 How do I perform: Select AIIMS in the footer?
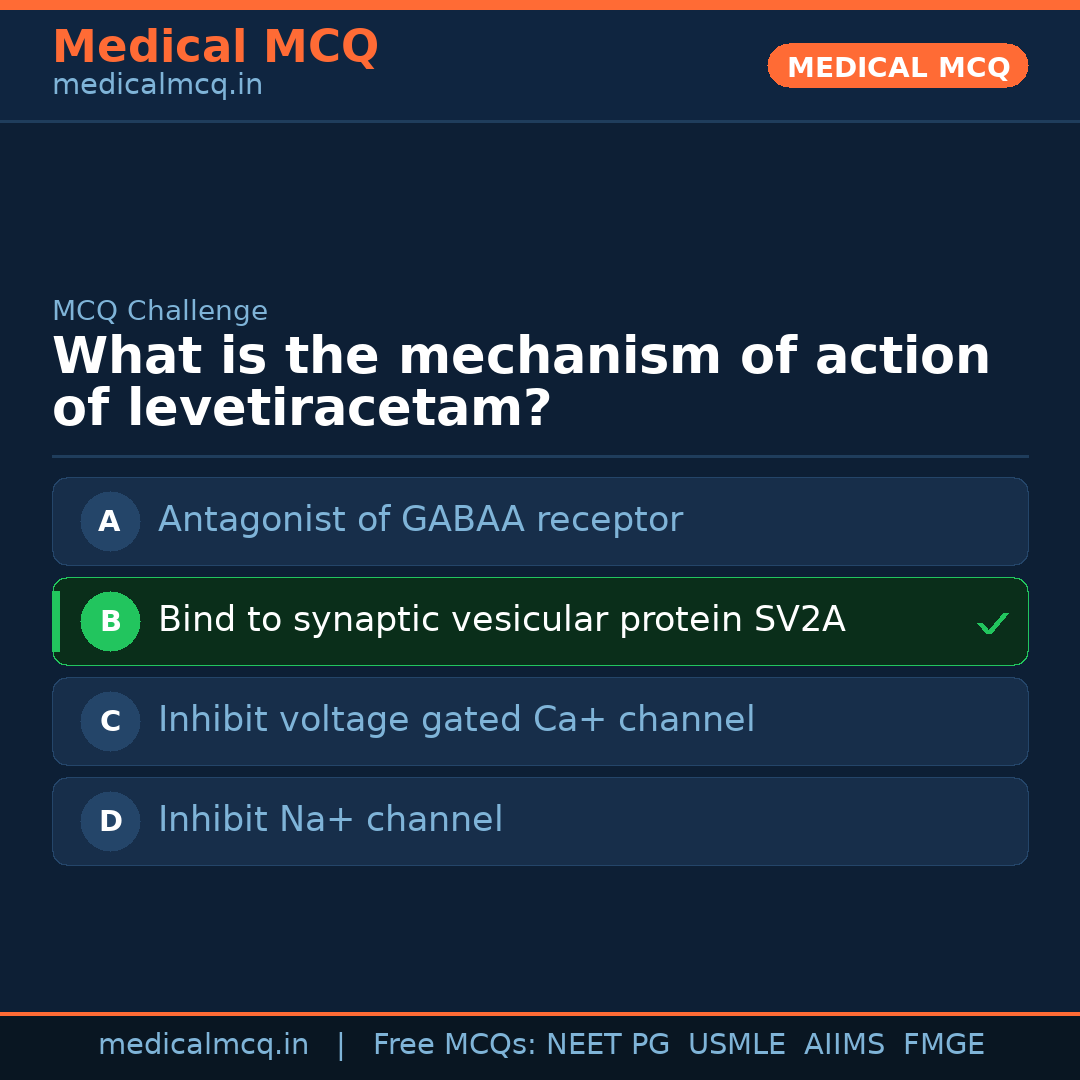844,1045
